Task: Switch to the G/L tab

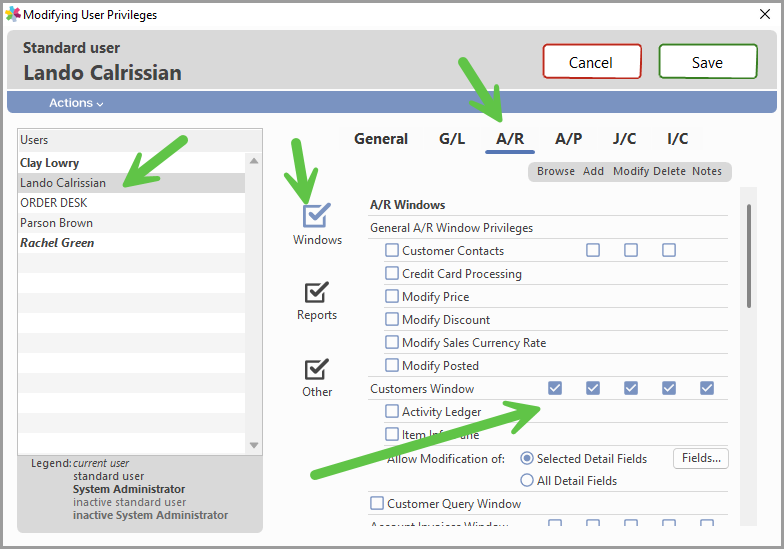Action: pyautogui.click(x=452, y=138)
